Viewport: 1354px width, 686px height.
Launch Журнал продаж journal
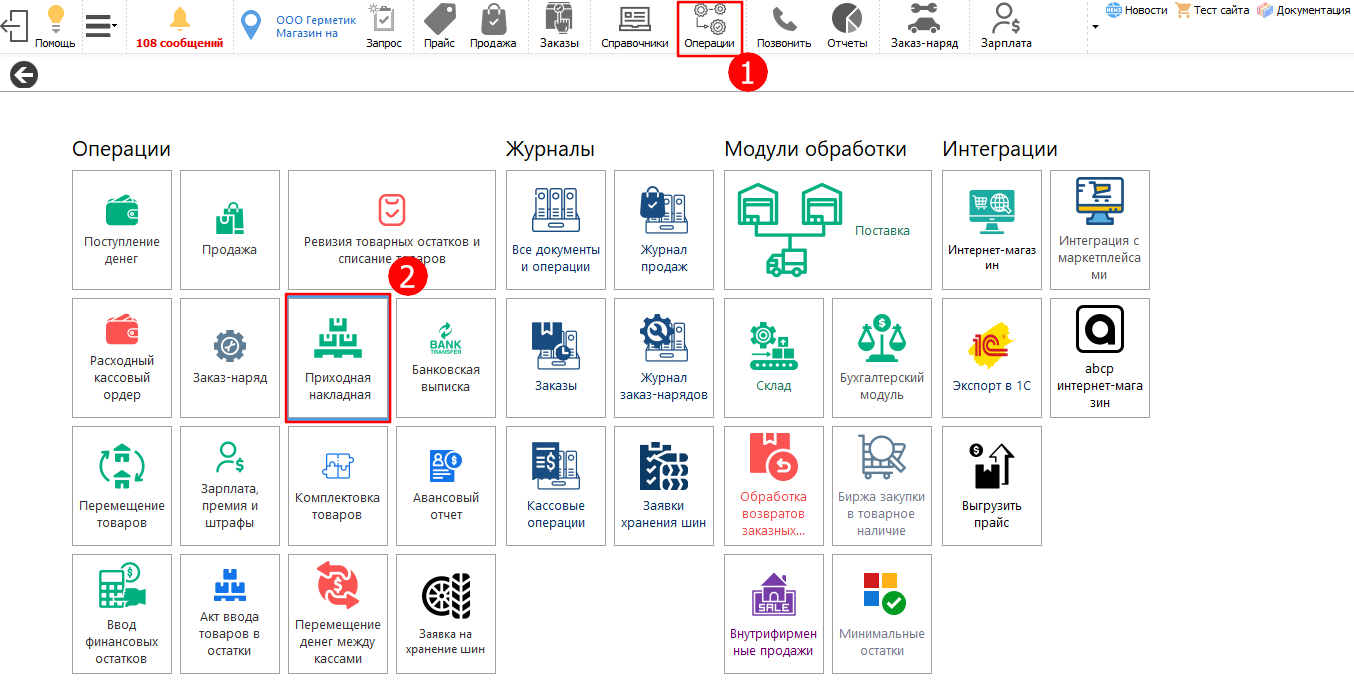pos(663,229)
